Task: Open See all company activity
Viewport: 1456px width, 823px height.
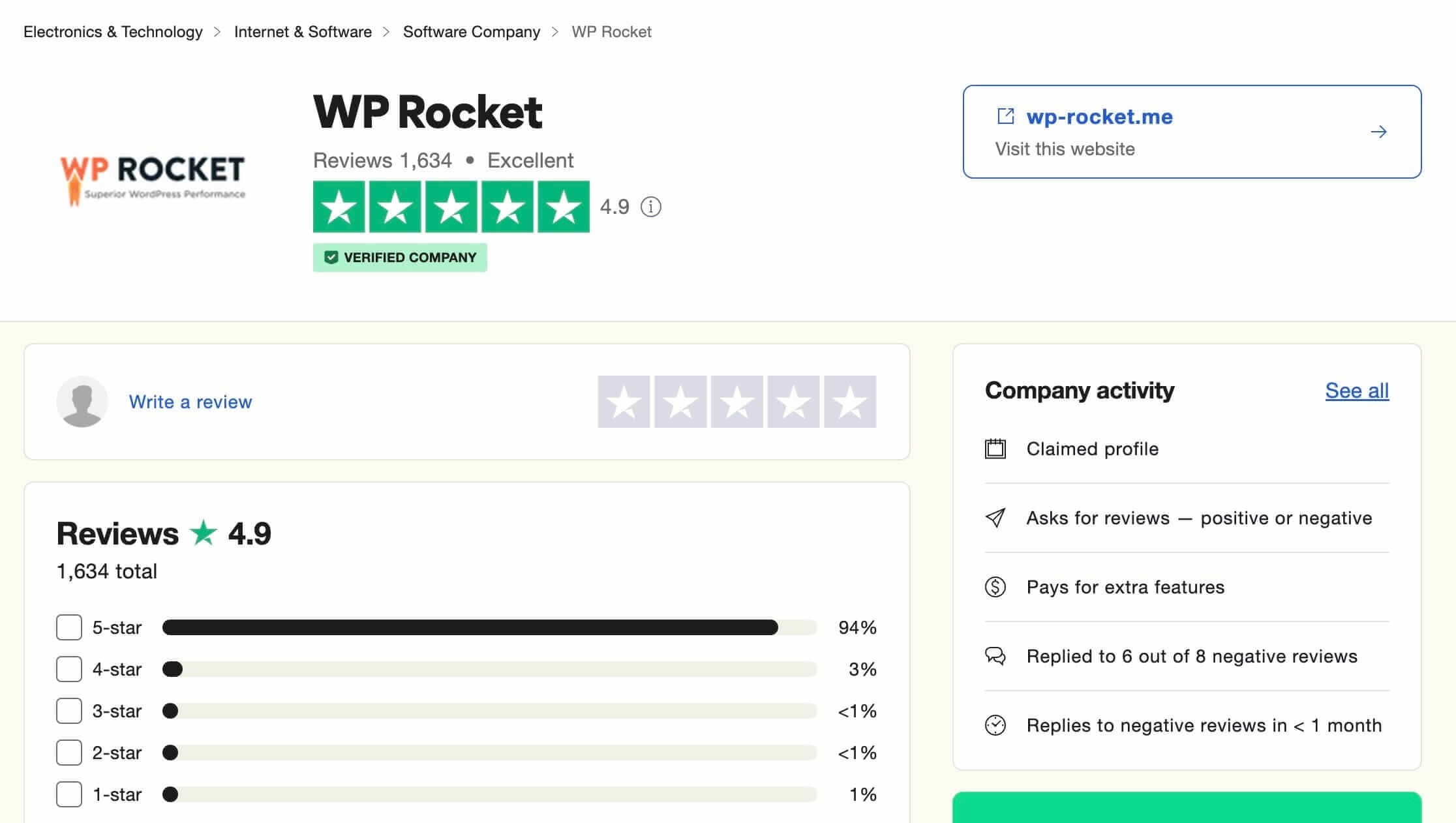Action: pos(1357,390)
